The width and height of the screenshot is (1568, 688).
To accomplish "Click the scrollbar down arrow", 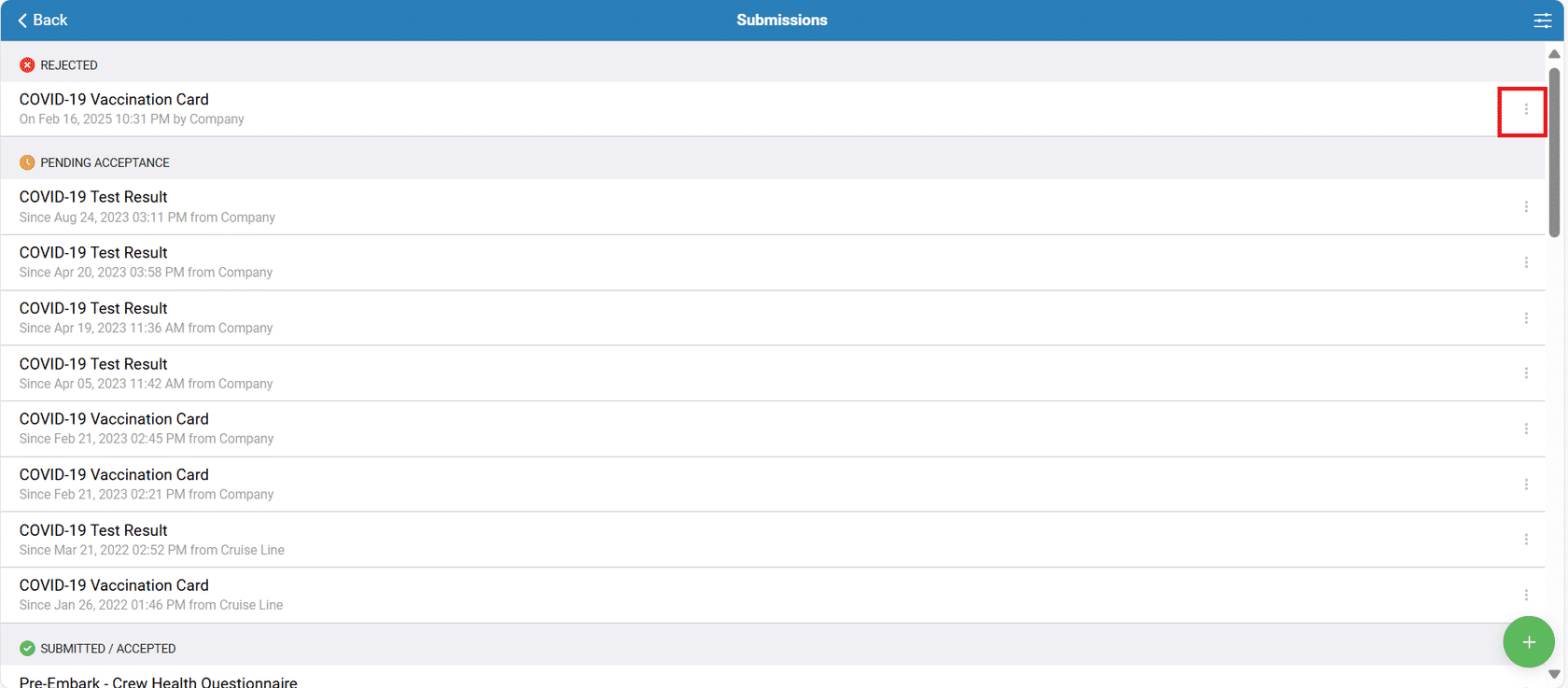I will coord(1554,674).
